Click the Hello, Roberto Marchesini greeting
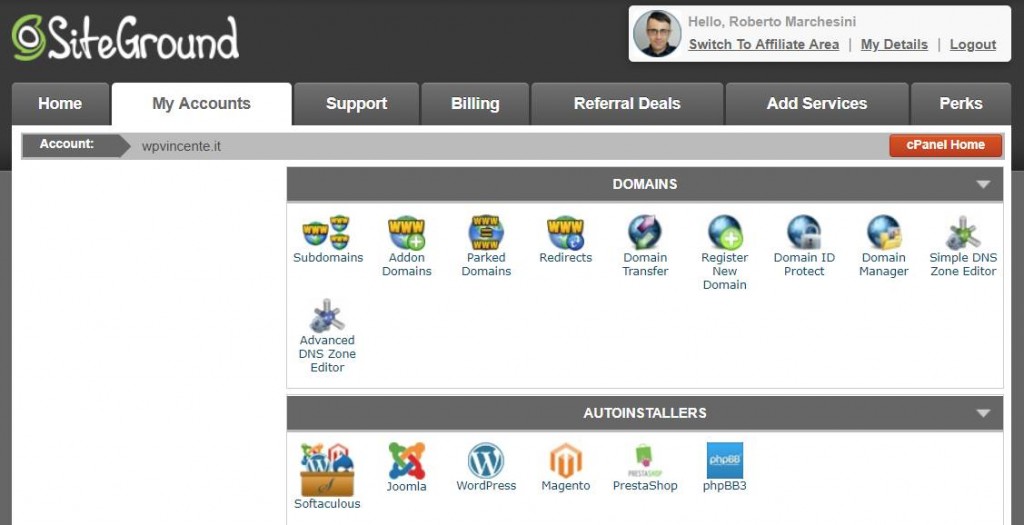1024x525 pixels. (772, 22)
